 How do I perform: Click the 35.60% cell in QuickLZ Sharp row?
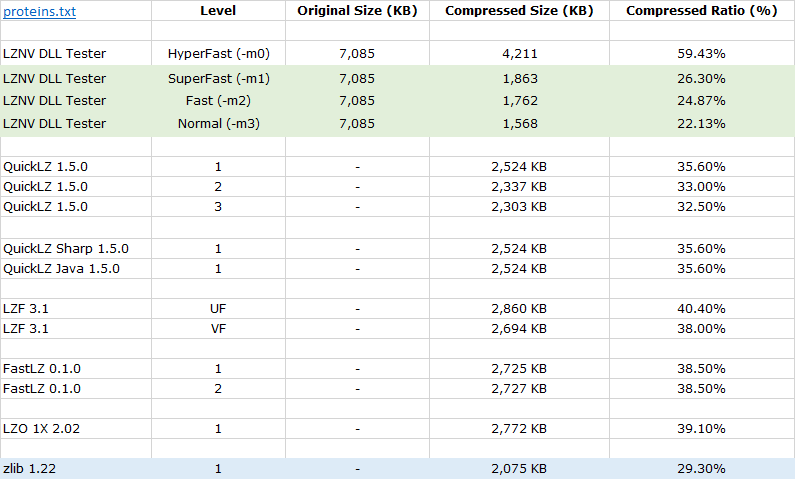click(702, 248)
